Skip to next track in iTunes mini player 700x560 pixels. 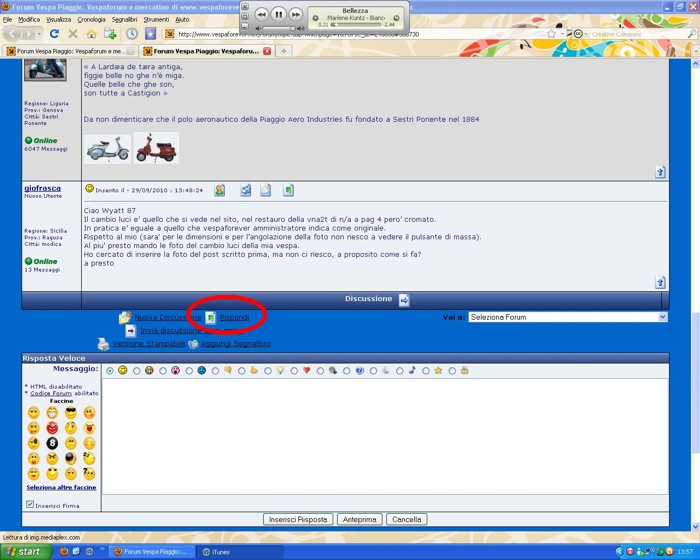(296, 15)
